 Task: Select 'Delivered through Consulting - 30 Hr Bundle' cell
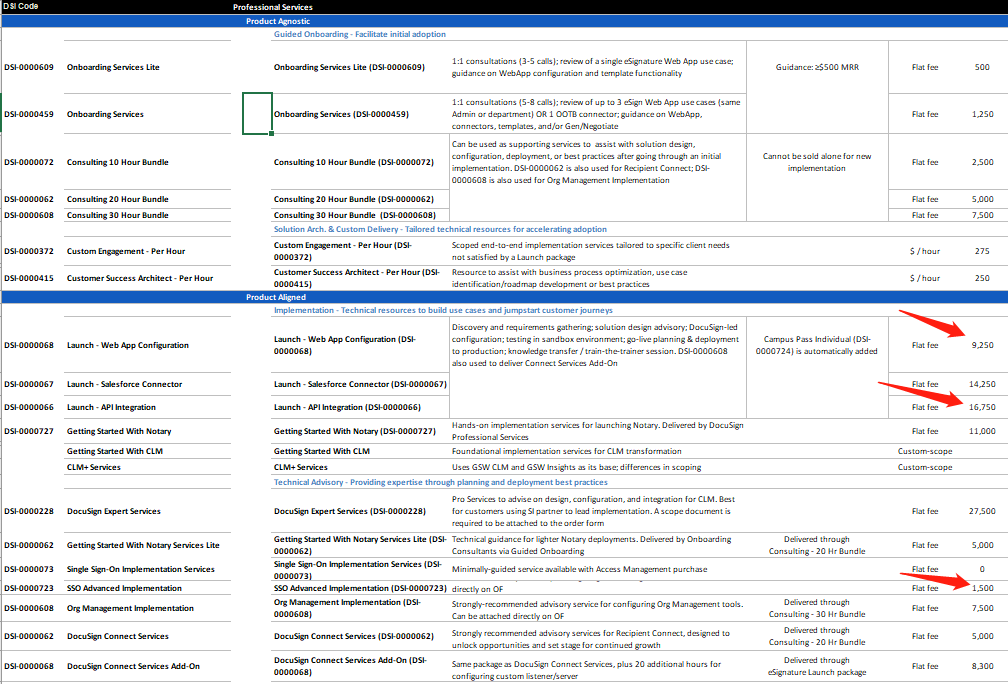pyautogui.click(x=817, y=608)
